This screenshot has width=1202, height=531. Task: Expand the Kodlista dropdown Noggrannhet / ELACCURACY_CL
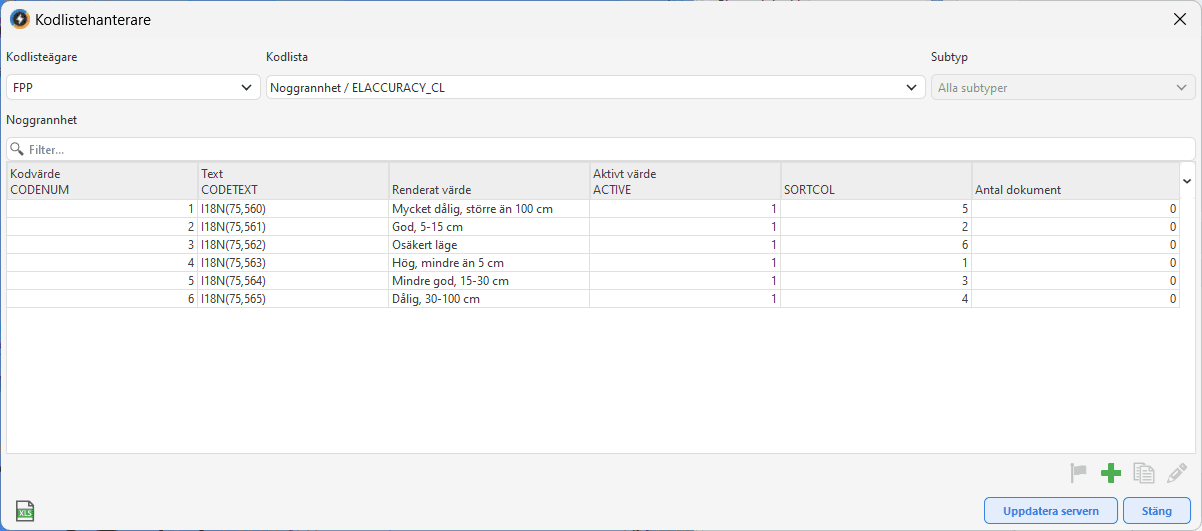tap(595, 88)
